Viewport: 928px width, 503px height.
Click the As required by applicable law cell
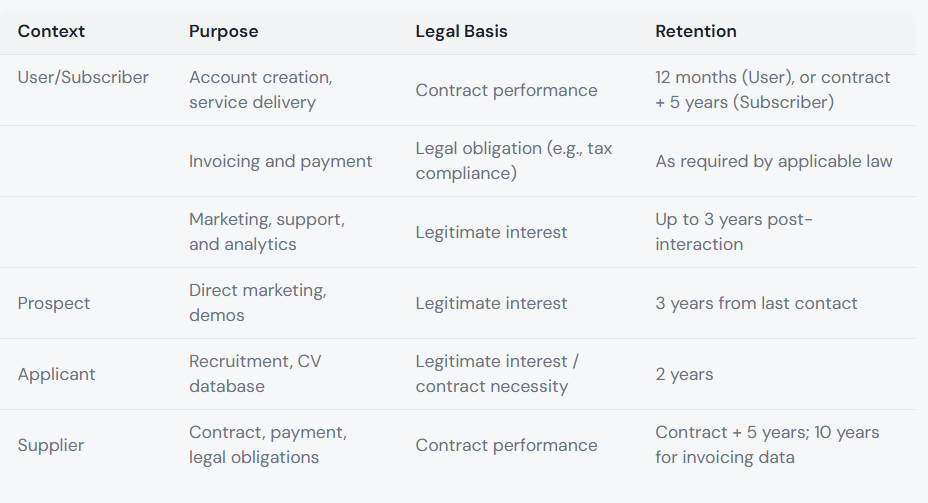(773, 161)
